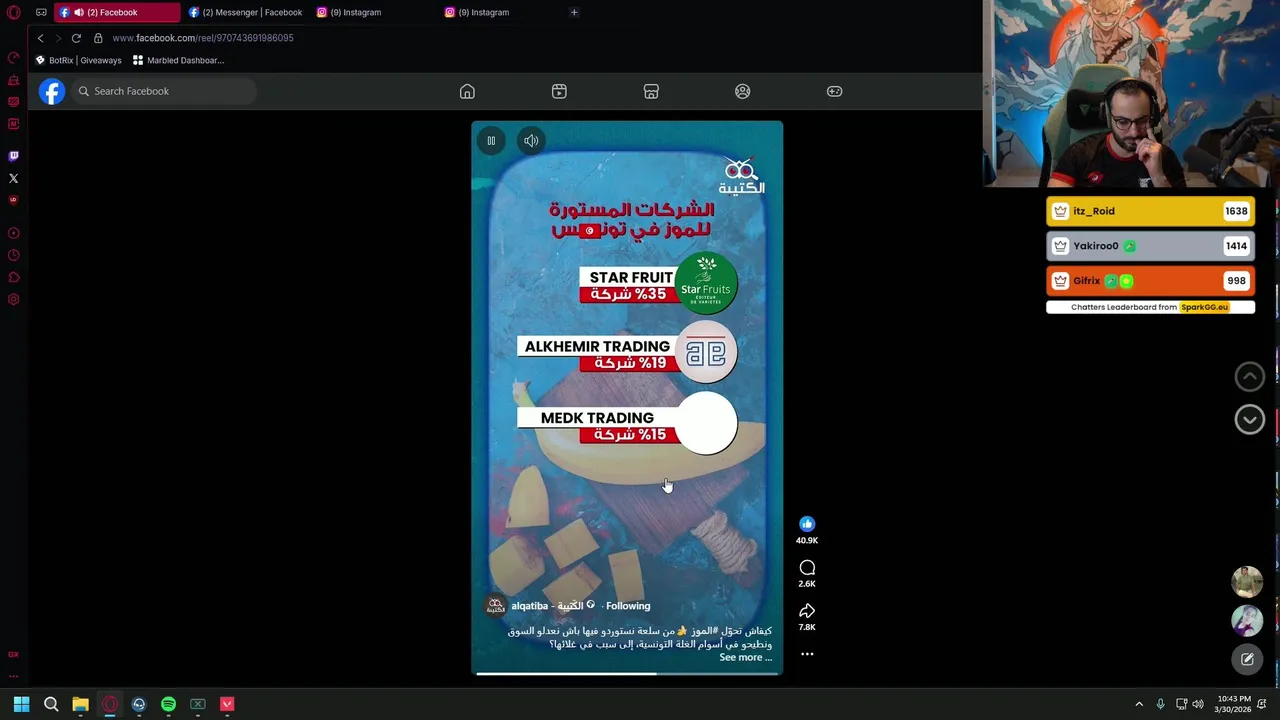Click the address bar URL

point(203,38)
